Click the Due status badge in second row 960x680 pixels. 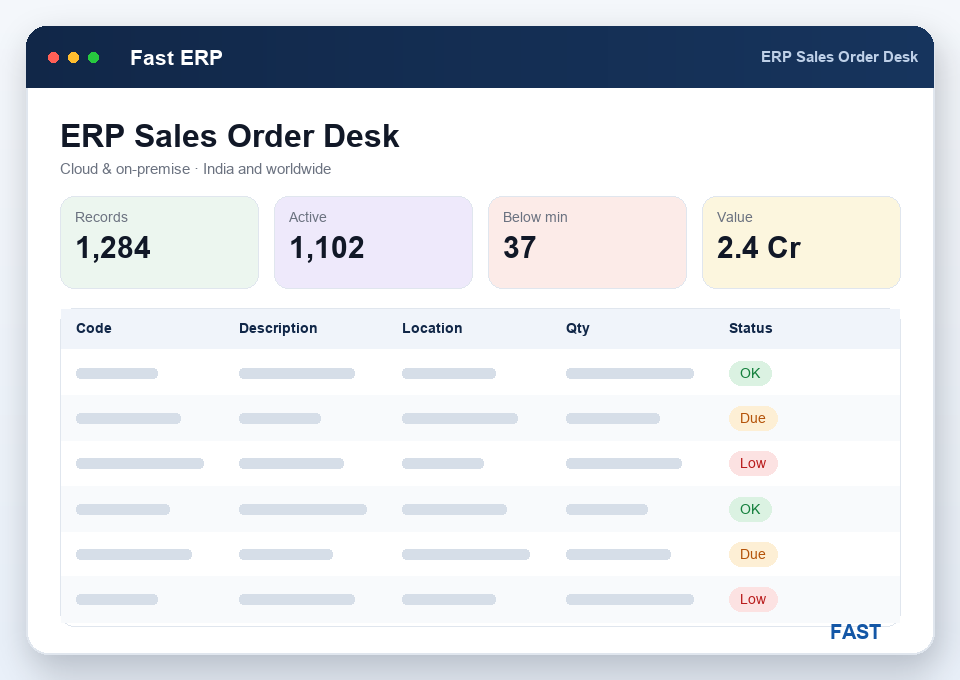point(753,419)
